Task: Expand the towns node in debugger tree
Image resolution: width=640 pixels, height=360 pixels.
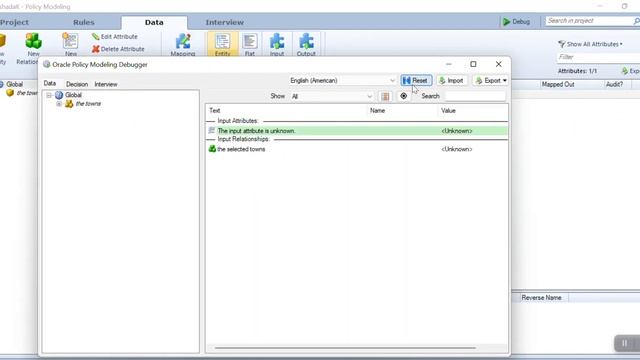Action: [x=59, y=104]
